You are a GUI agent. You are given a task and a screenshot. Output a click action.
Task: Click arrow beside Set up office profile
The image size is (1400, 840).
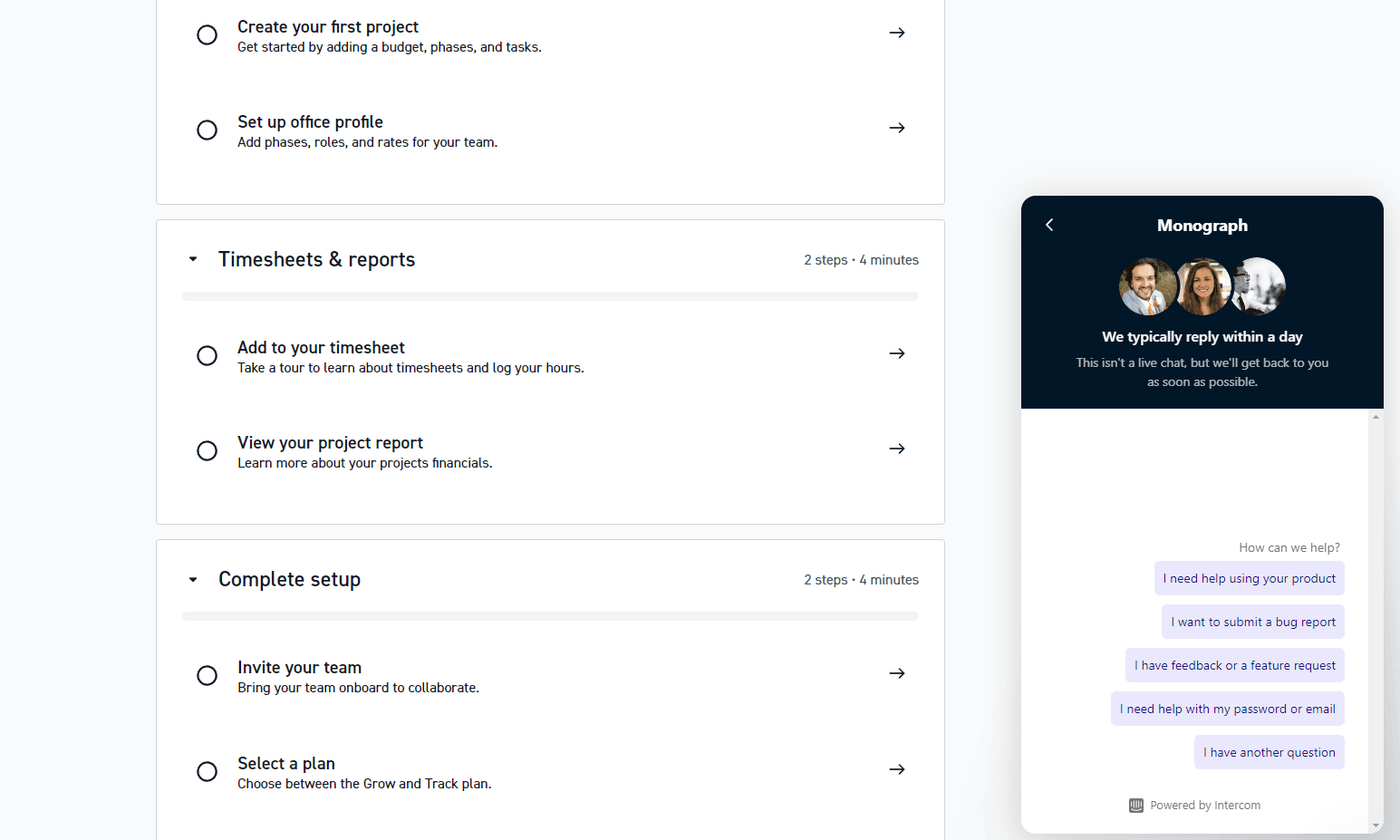pyautogui.click(x=897, y=128)
